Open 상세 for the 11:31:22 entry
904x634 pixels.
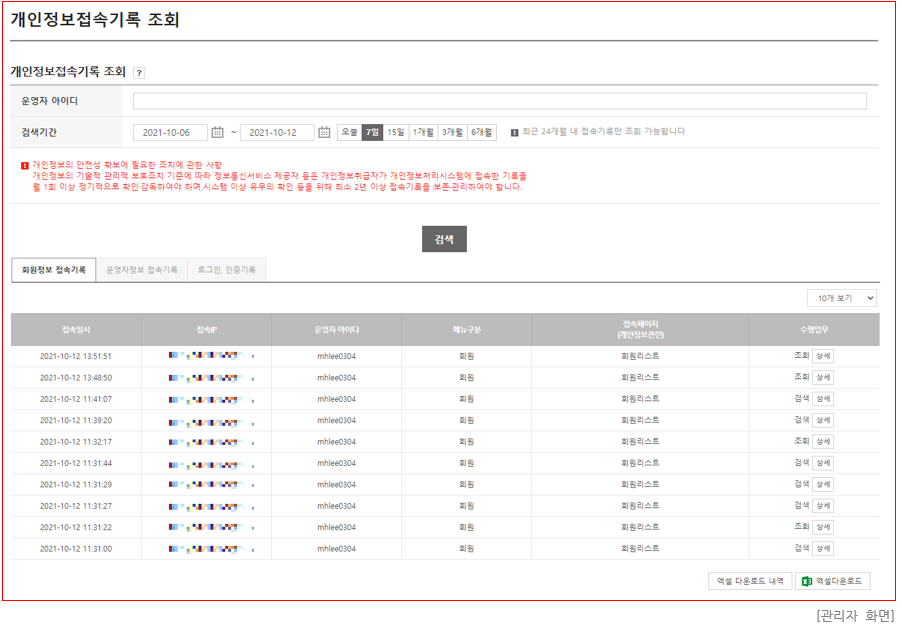[x=823, y=527]
